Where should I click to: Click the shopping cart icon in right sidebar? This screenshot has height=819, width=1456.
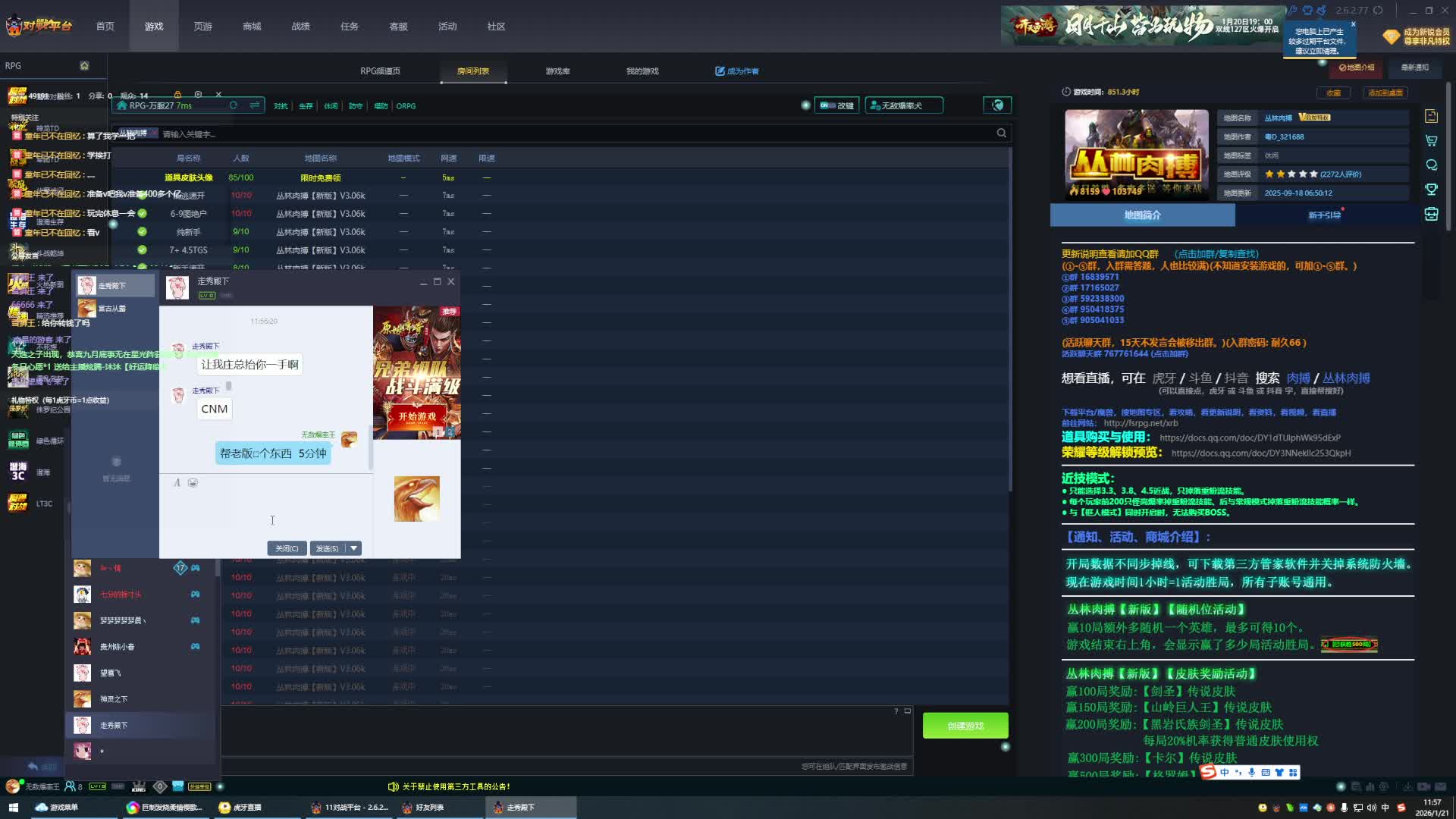point(1431,141)
